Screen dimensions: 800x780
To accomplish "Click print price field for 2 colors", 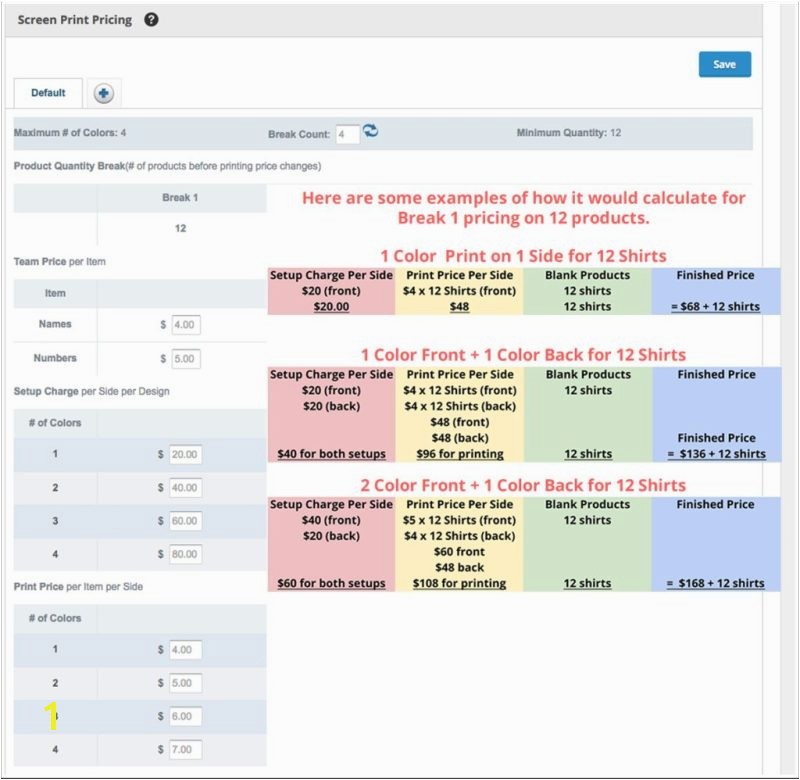I will pyautogui.click(x=185, y=683).
